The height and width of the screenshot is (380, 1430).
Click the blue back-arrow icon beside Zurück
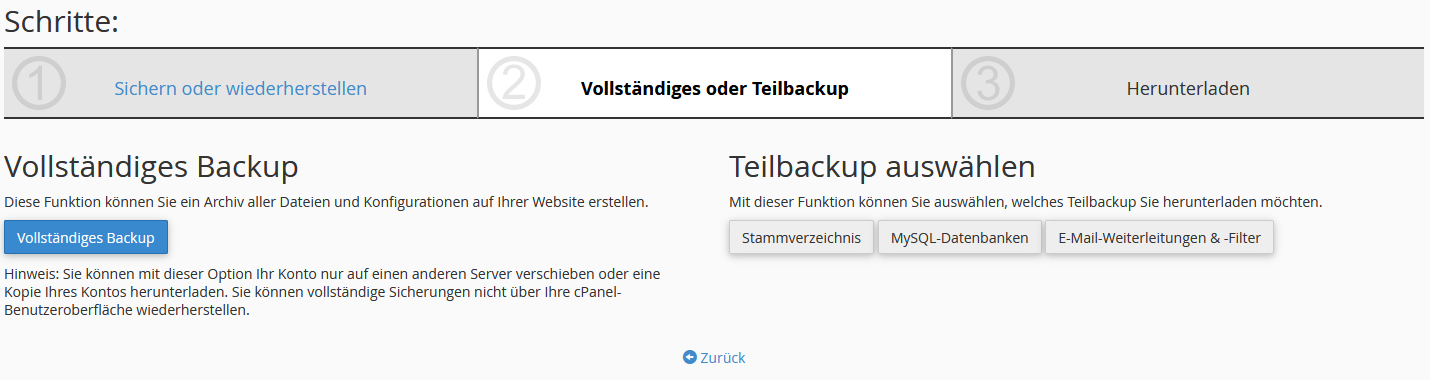coord(689,357)
